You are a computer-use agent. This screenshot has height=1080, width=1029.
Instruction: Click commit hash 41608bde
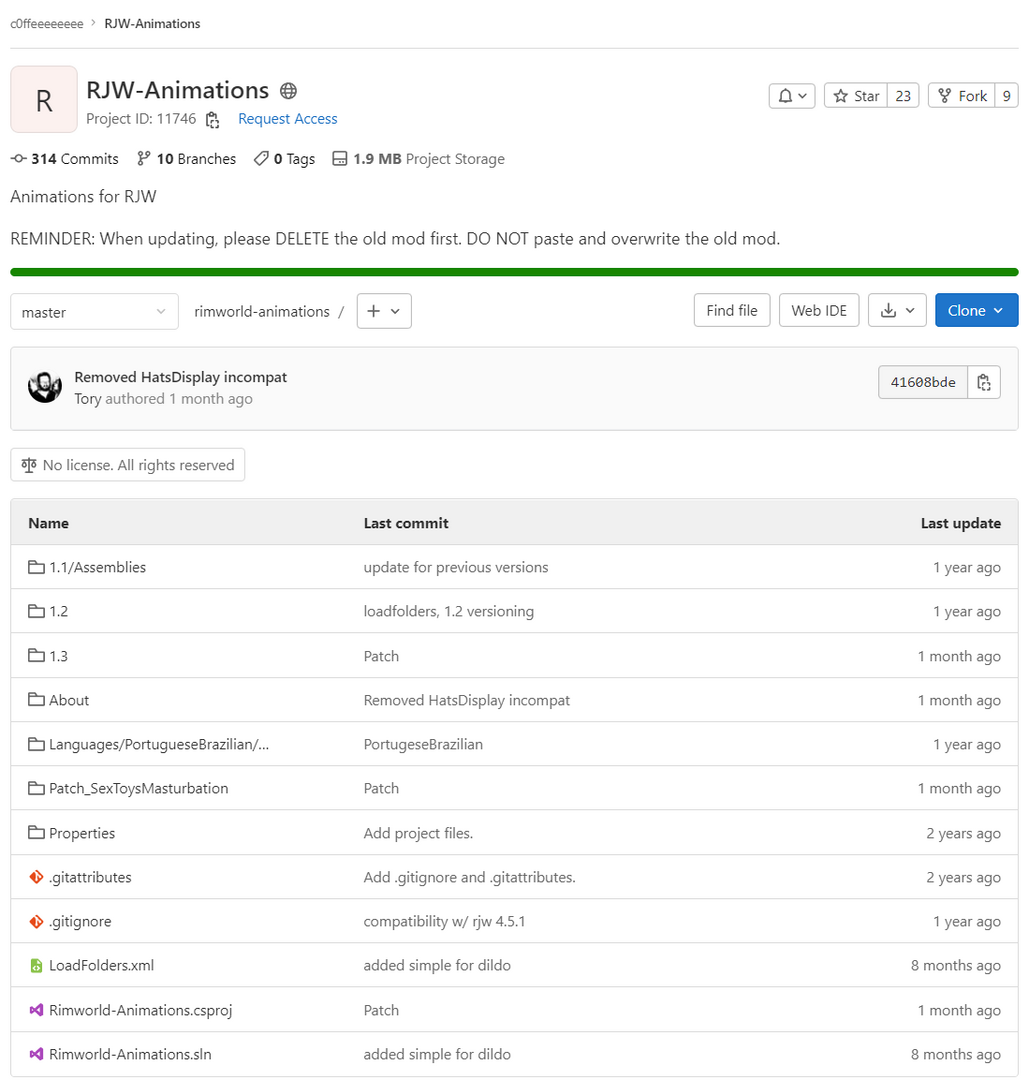[x=923, y=382]
